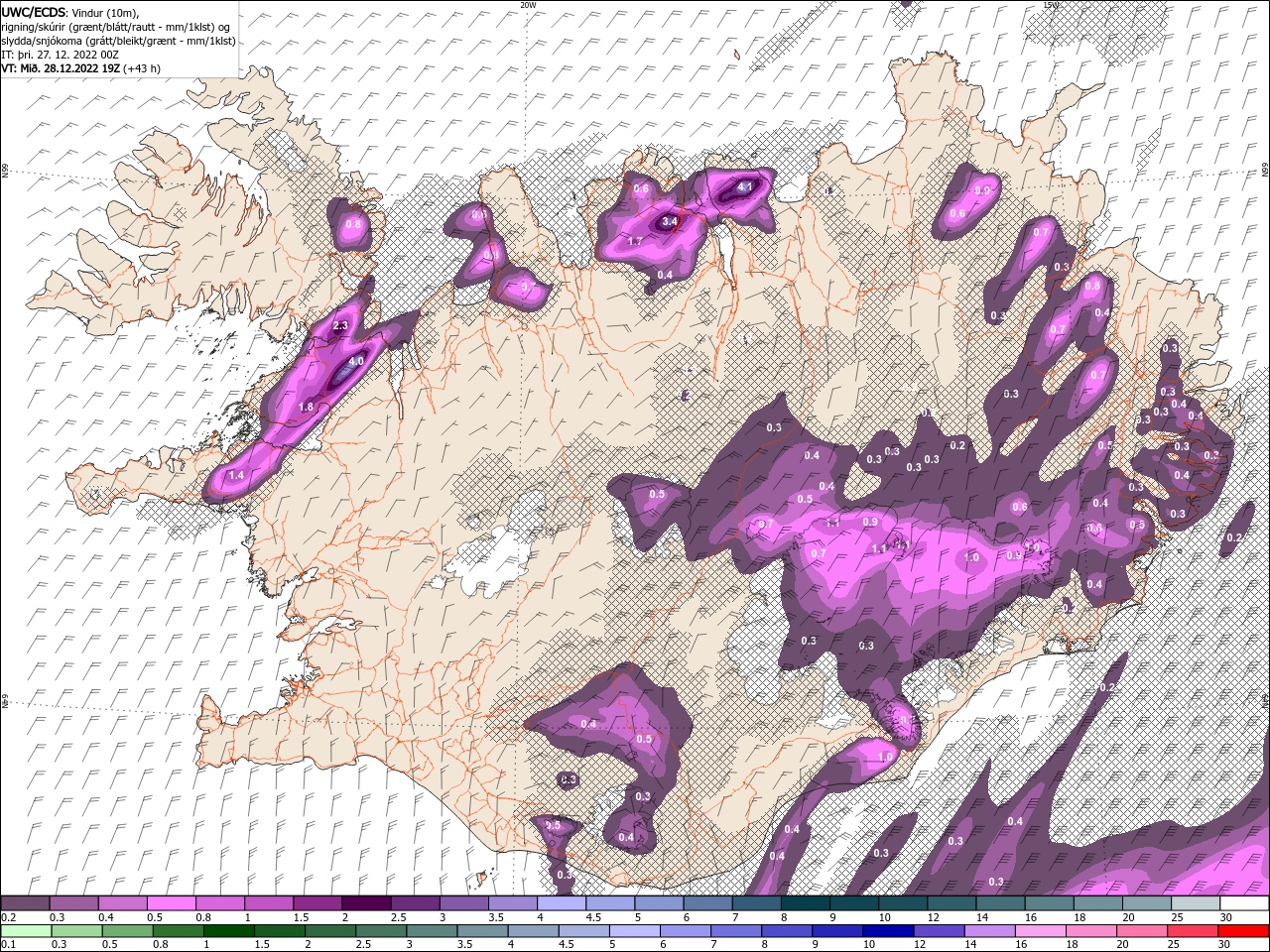
Task: Click the 'IT: þri. 27. 12. 2022 00Z' initial-time text
Action: (x=60, y=55)
